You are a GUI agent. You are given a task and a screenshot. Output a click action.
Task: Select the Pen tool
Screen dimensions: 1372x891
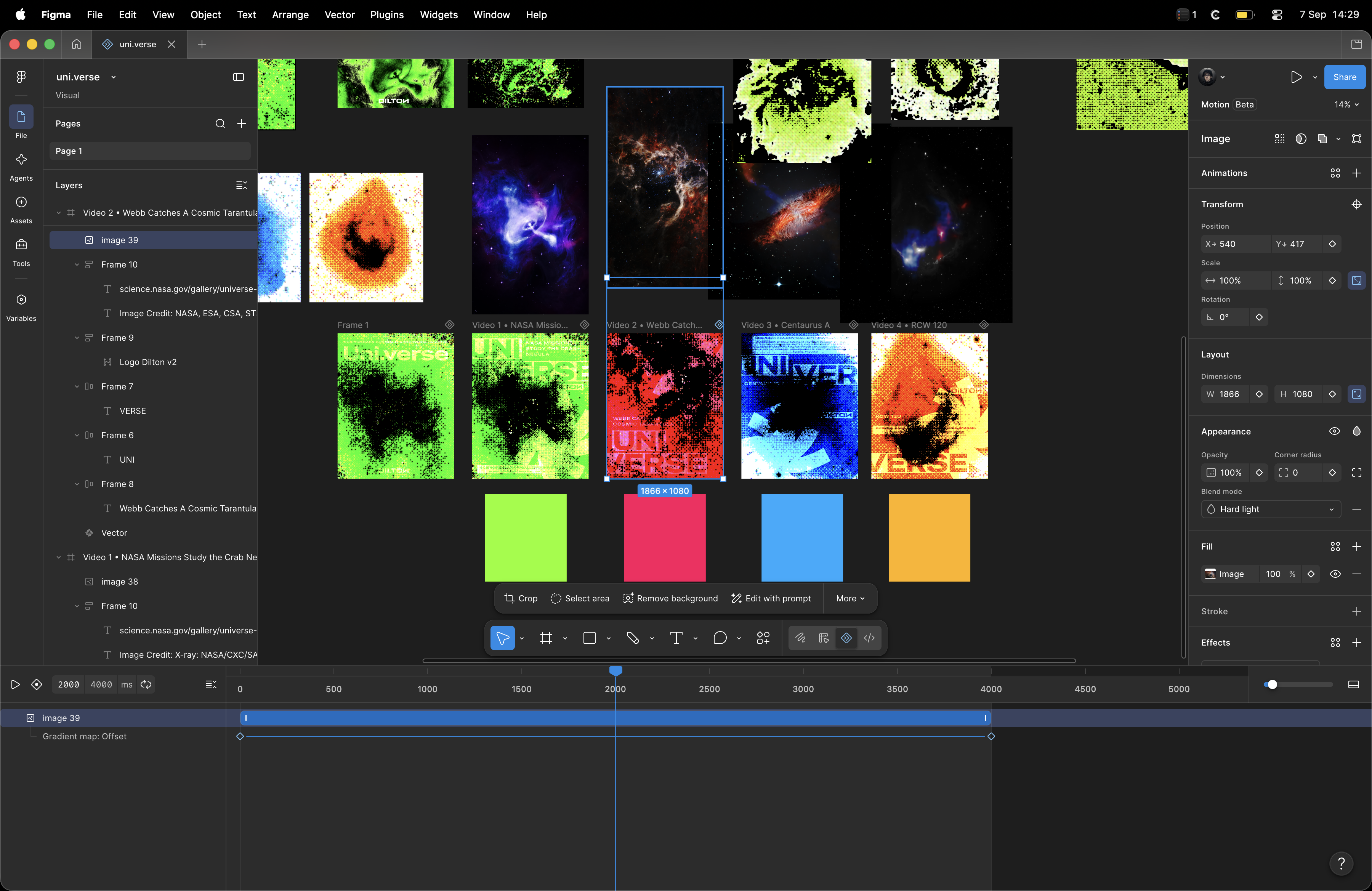[x=633, y=638]
